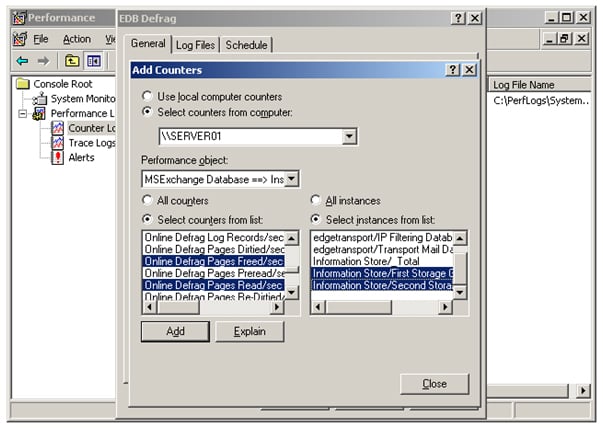Select Online Defrag Log Records/sec counter
603x429 pixels.
(x=214, y=237)
